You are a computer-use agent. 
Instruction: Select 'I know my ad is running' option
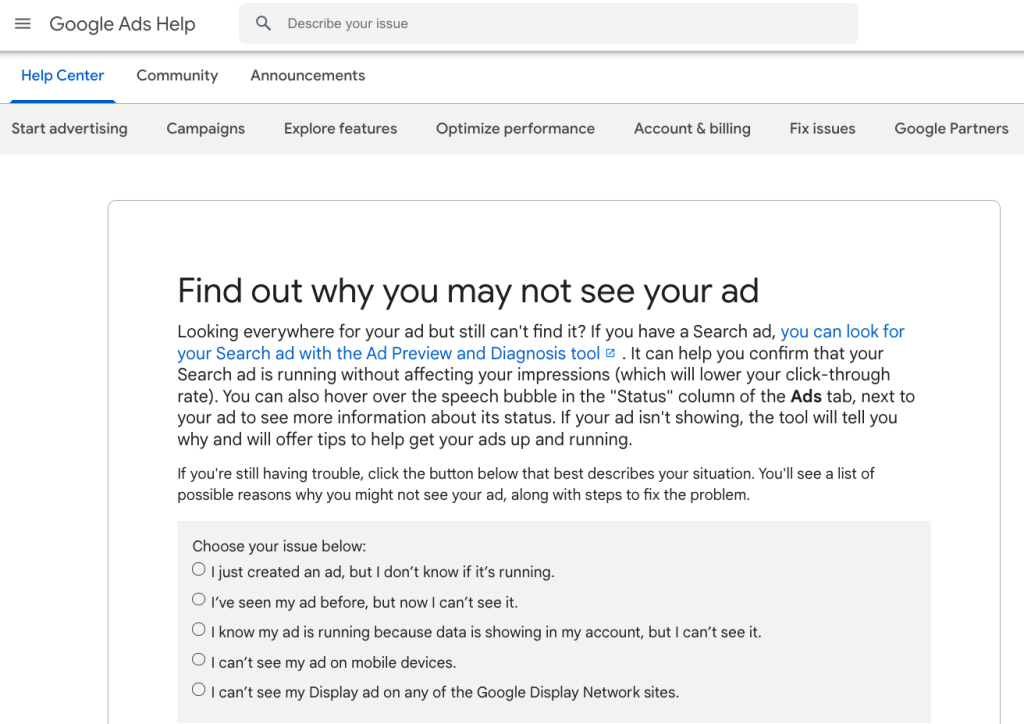pyautogui.click(x=199, y=629)
